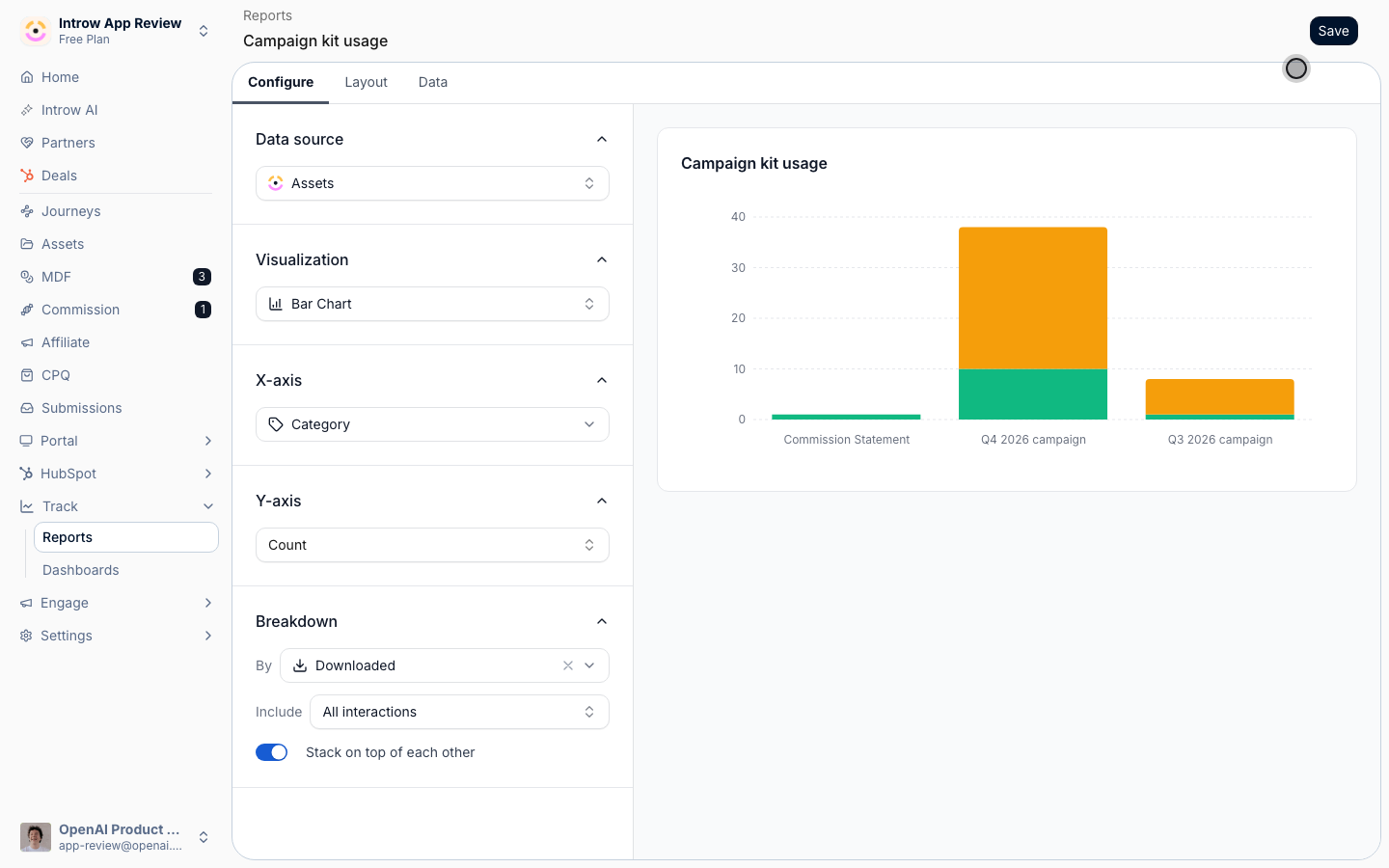The width and height of the screenshot is (1389, 868).
Task: Collapse the Data source section
Action: coord(602,139)
